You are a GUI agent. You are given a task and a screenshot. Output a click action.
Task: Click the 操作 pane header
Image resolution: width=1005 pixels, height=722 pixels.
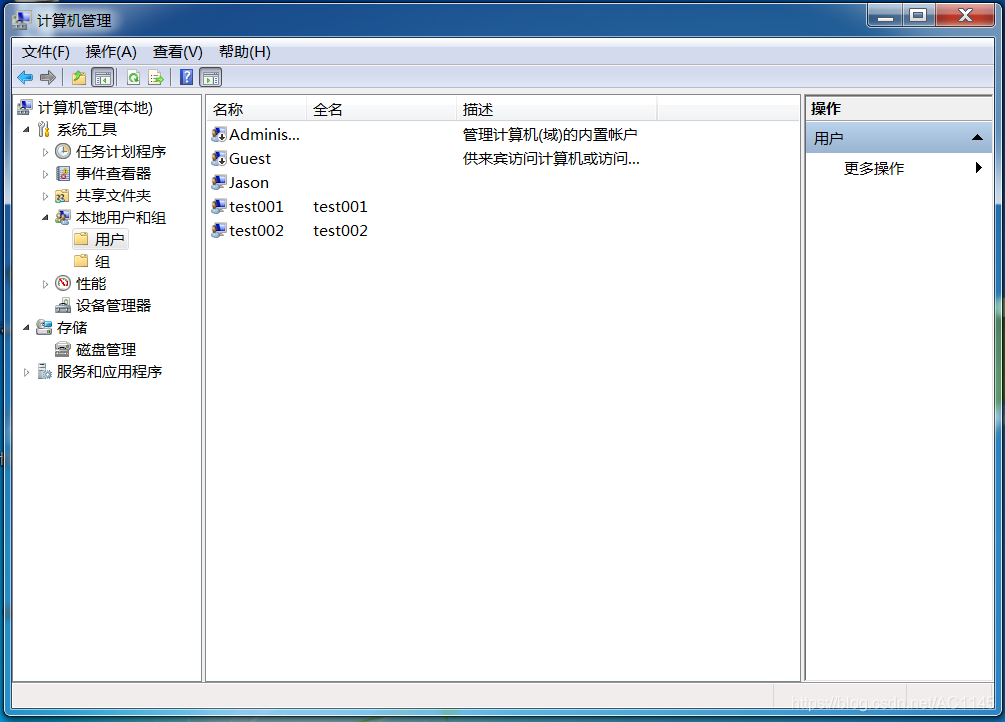(899, 108)
